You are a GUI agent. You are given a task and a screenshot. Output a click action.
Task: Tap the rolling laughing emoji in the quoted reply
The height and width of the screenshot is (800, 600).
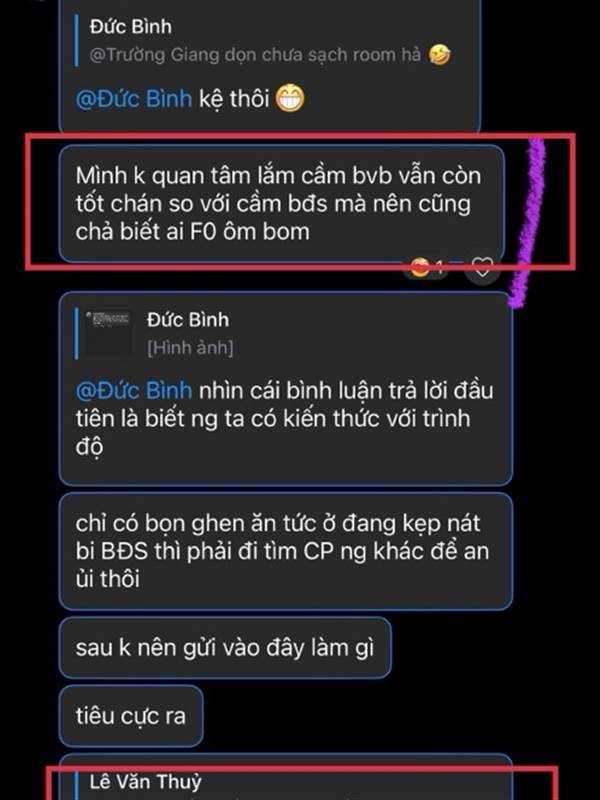(x=439, y=54)
